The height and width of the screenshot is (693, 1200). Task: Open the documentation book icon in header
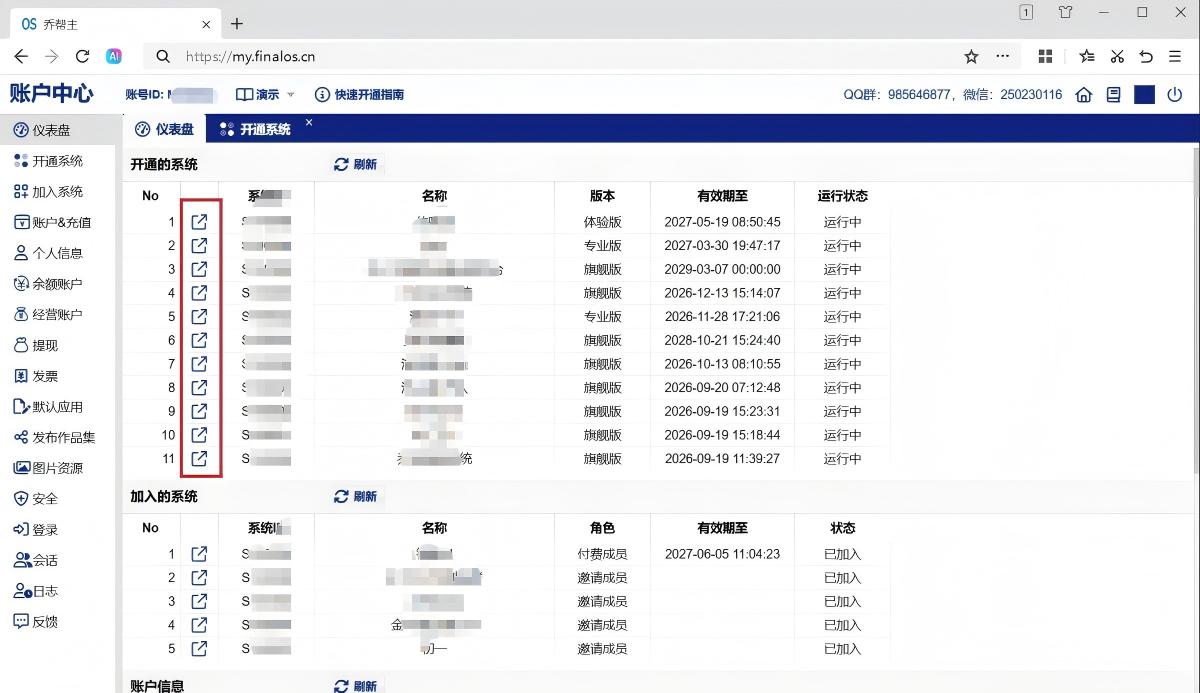(x=1113, y=95)
